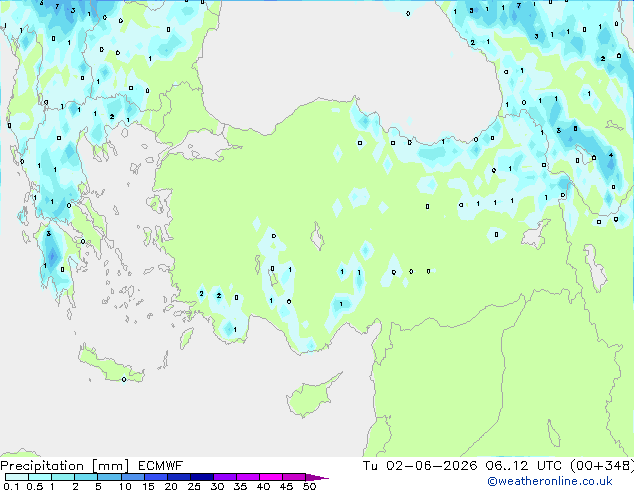Image resolution: width=634 pixels, height=490 pixels.
Task: Select the 2–5 mm legend color swatch
Action: (86, 477)
